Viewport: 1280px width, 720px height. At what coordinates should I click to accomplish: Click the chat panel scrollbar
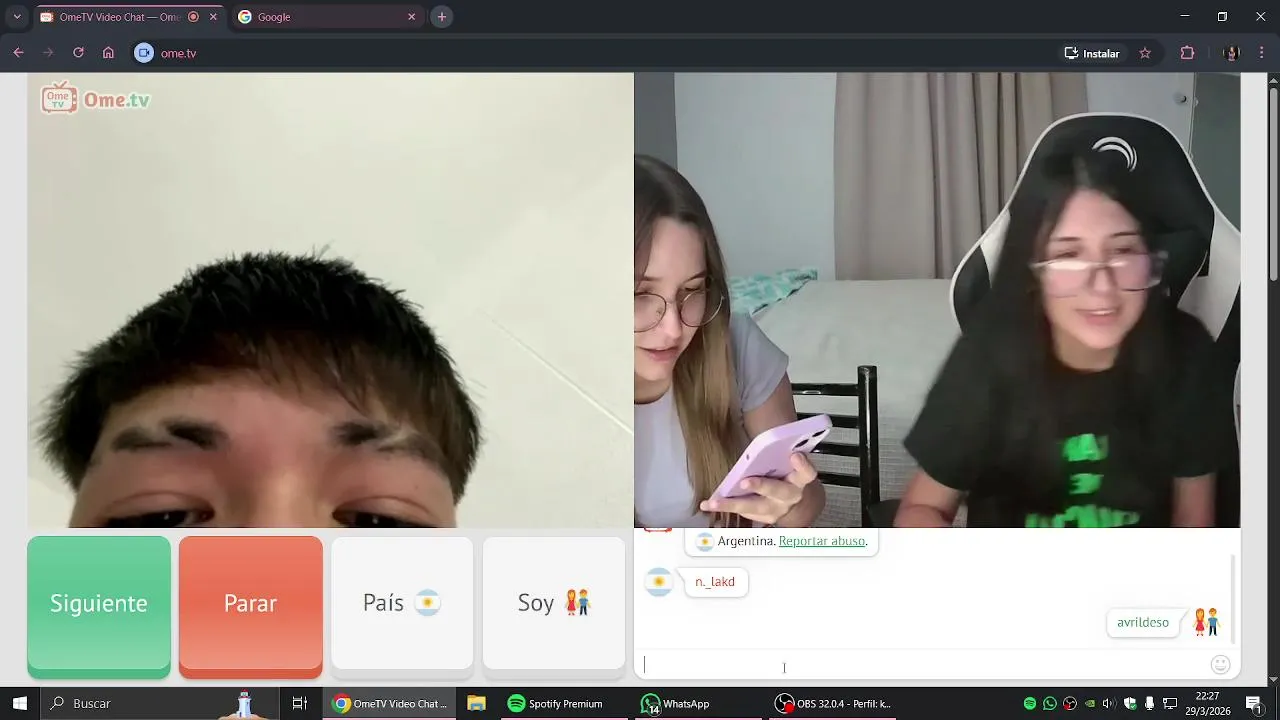point(1232,600)
